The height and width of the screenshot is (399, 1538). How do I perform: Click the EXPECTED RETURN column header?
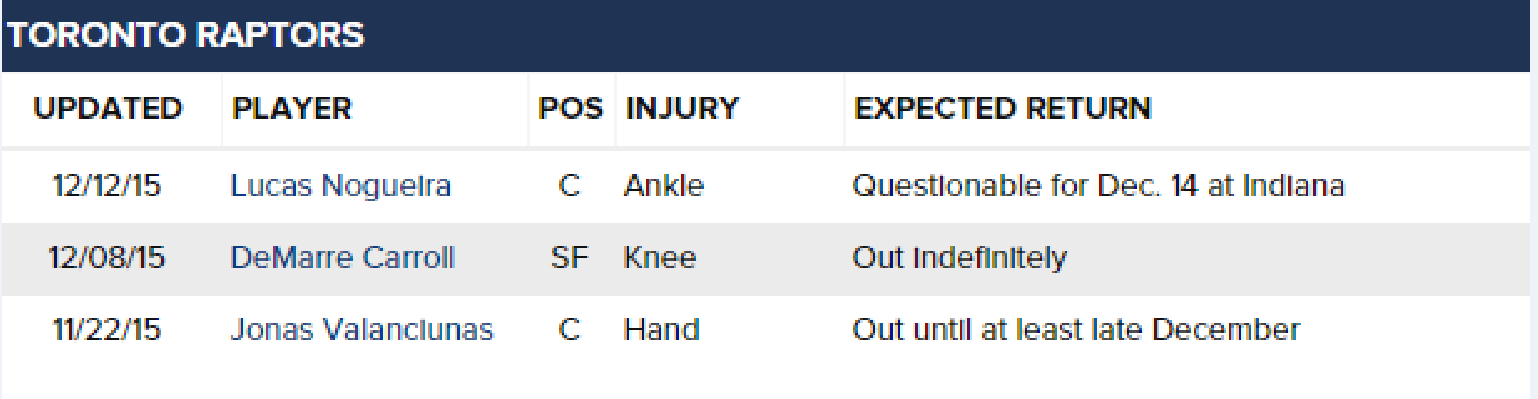tap(1002, 108)
